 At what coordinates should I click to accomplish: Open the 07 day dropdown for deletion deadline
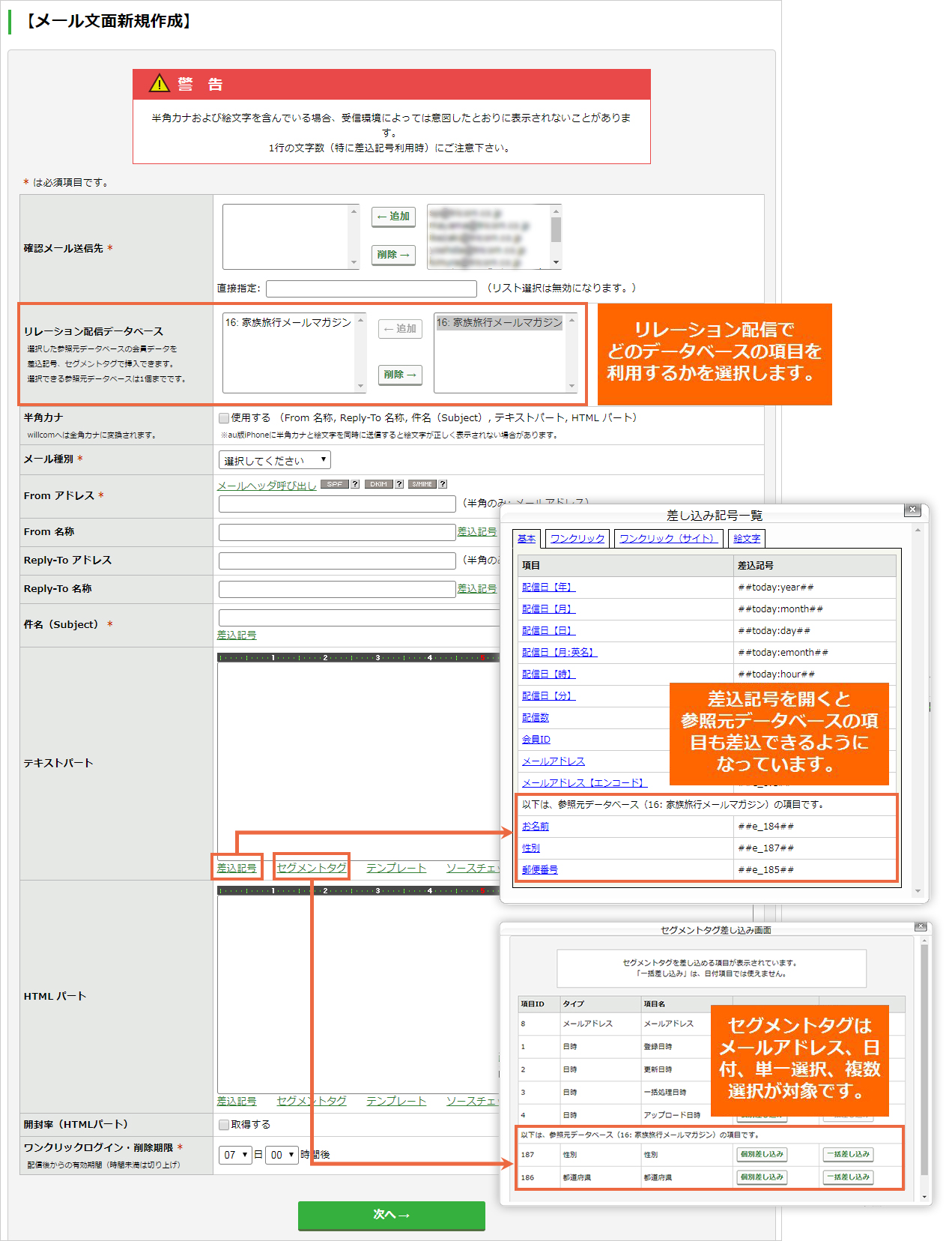235,1155
